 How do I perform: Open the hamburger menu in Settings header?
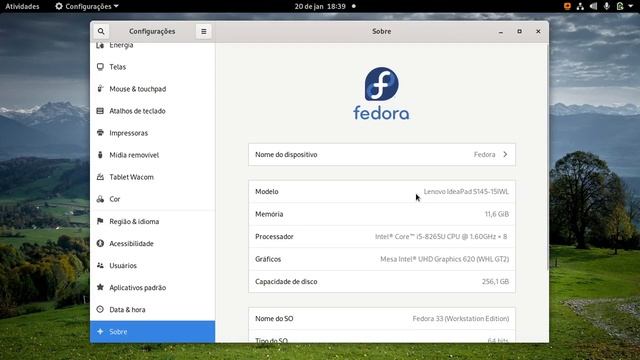coord(204,31)
